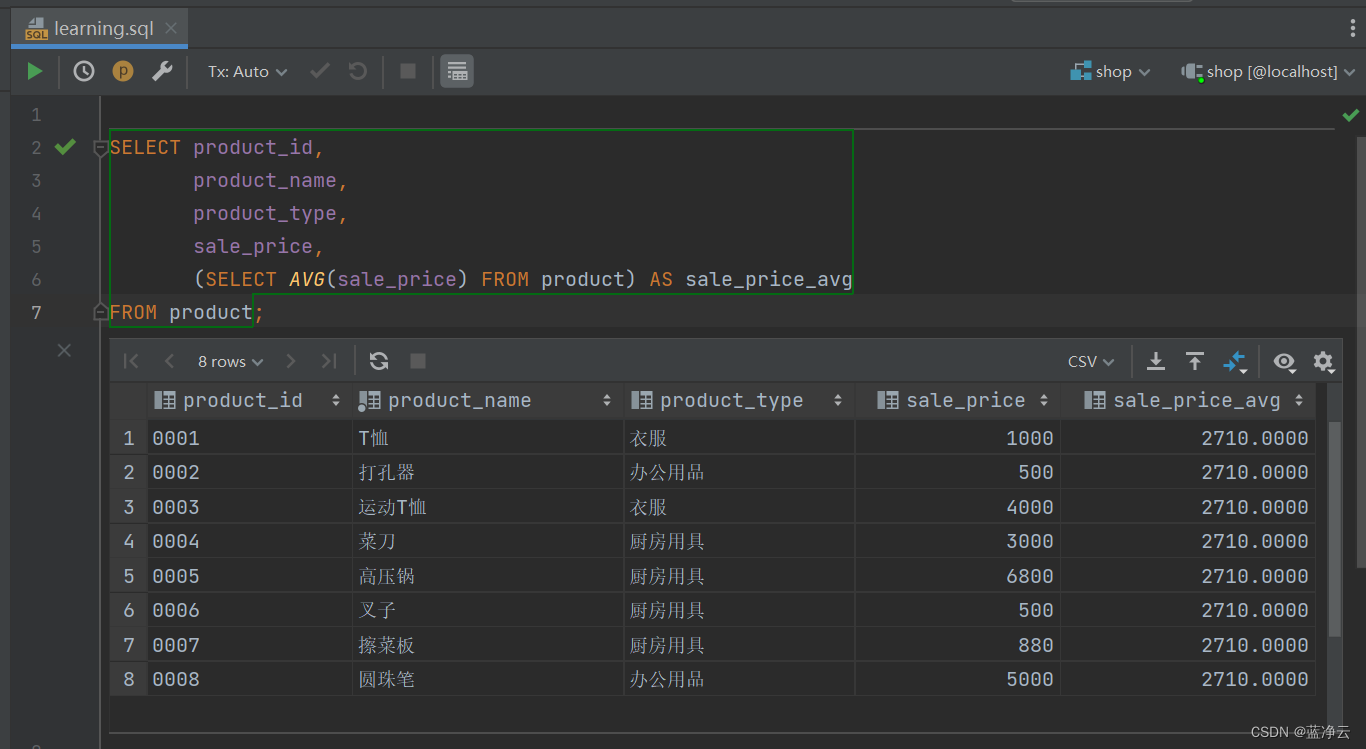Run the query with the green Execute button
1366x749 pixels.
tap(35, 71)
